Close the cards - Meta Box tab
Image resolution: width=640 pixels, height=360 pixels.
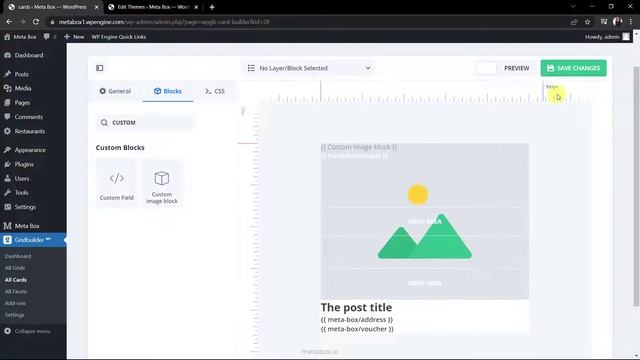pyautogui.click(x=96, y=7)
